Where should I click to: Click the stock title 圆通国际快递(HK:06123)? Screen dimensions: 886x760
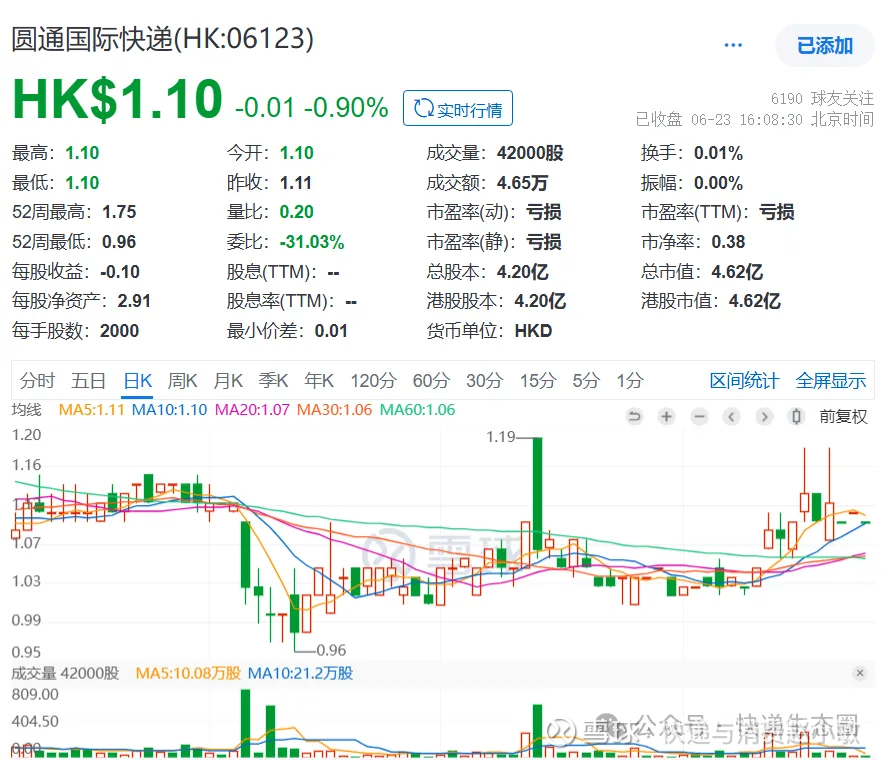pos(163,39)
